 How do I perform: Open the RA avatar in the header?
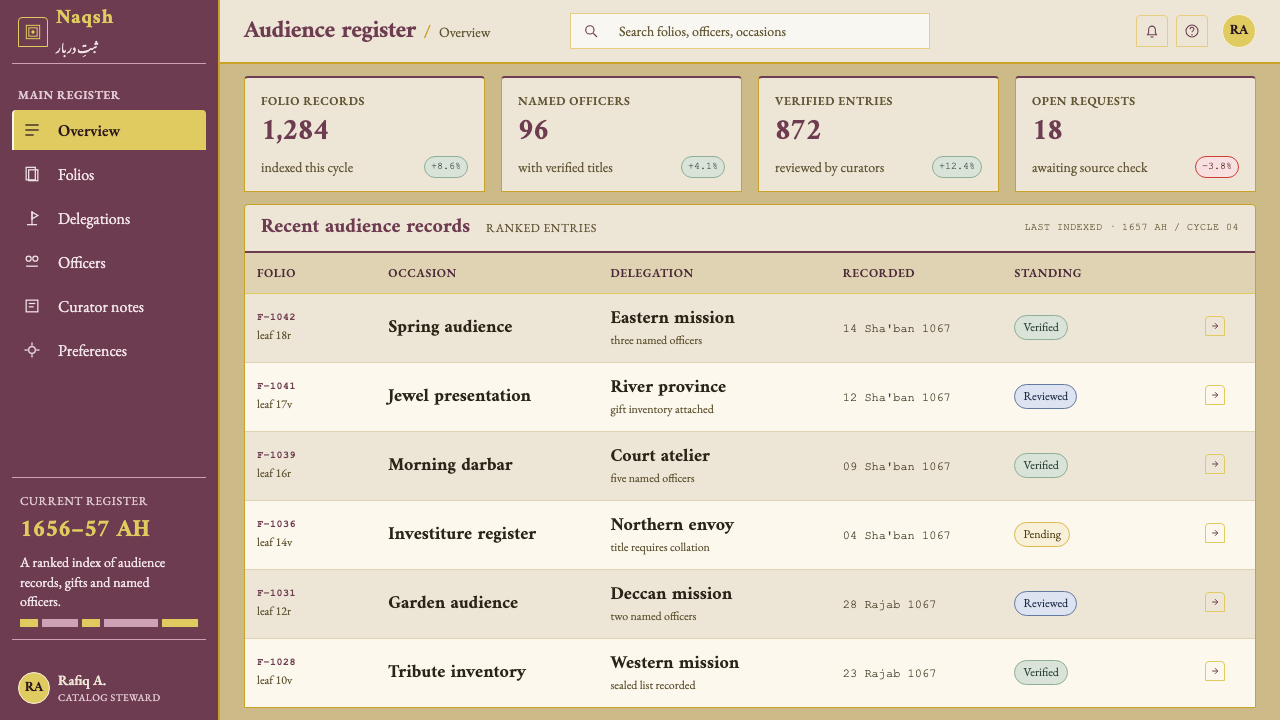(1239, 30)
